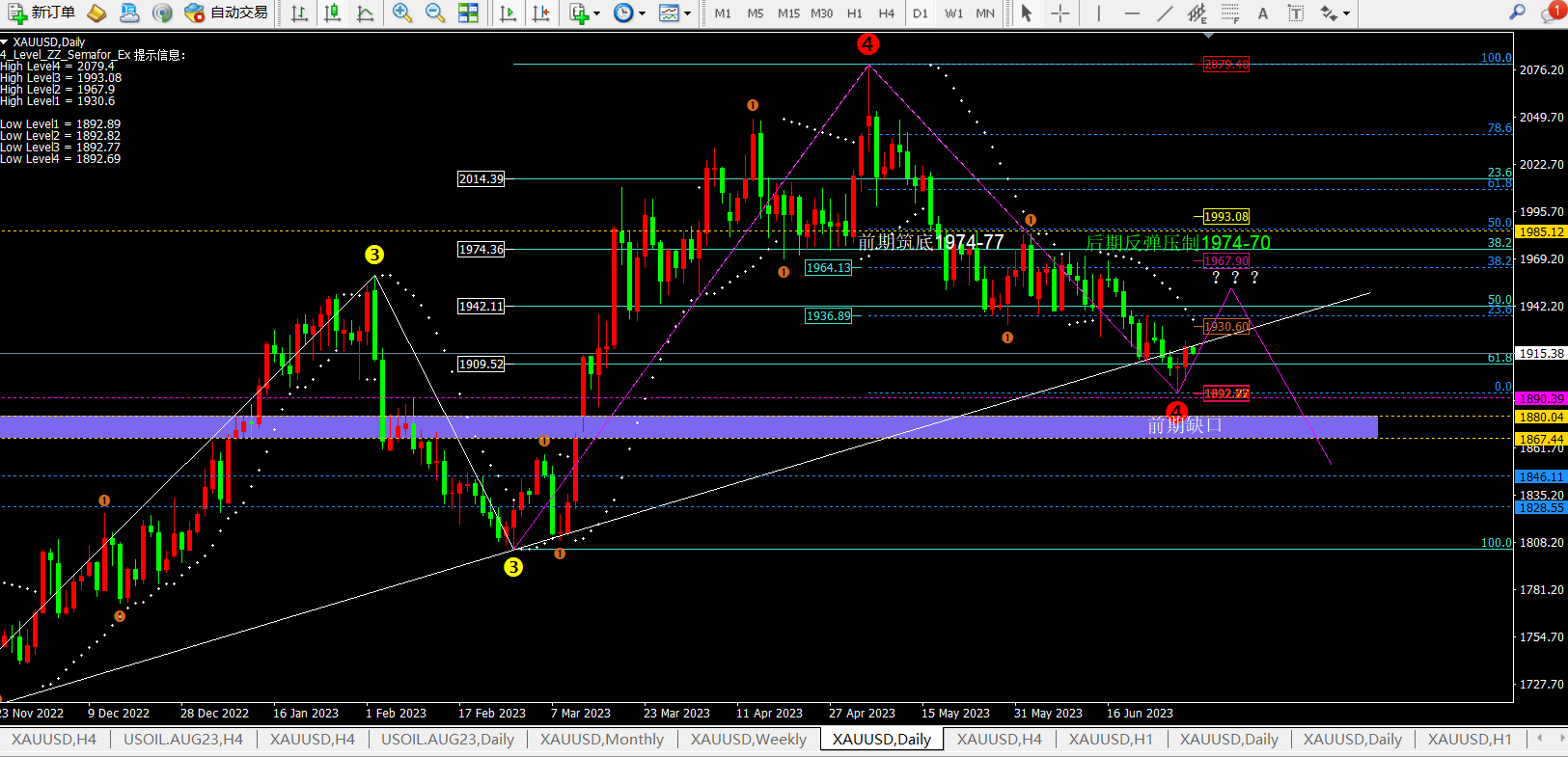Click the red 4 semafor marker at the top

point(867,44)
